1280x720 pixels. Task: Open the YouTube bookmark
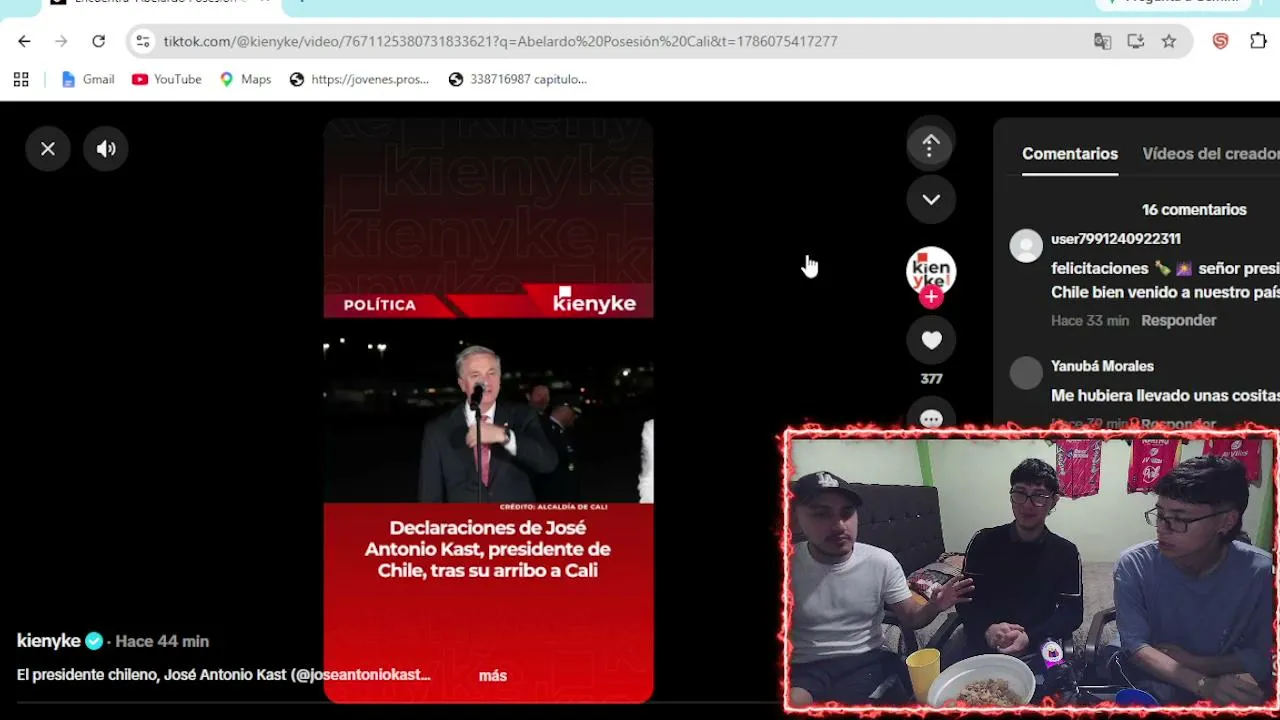[x=166, y=79]
